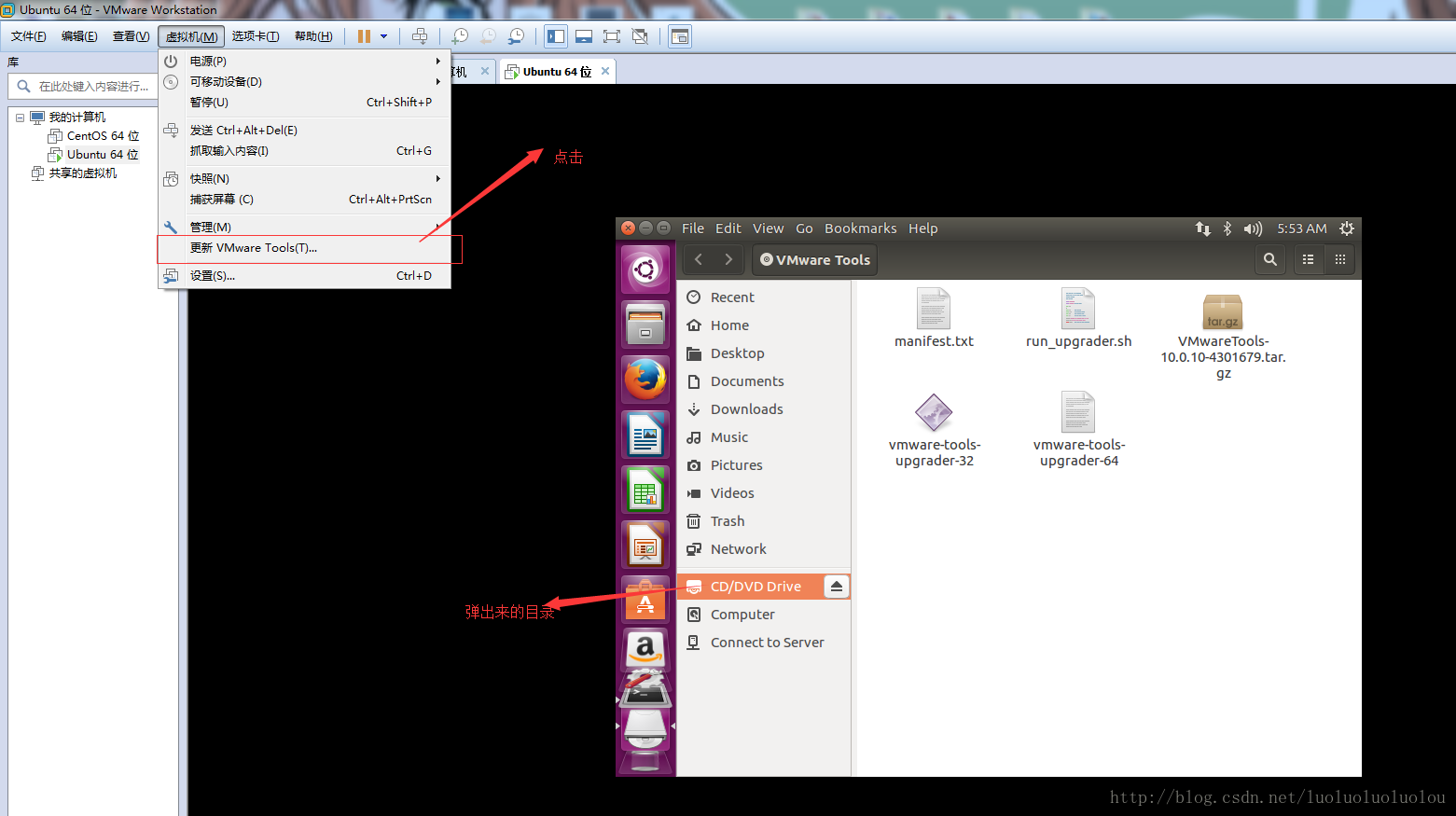Select CentOS 64 位 in library tree
1456x816 pixels.
click(102, 136)
